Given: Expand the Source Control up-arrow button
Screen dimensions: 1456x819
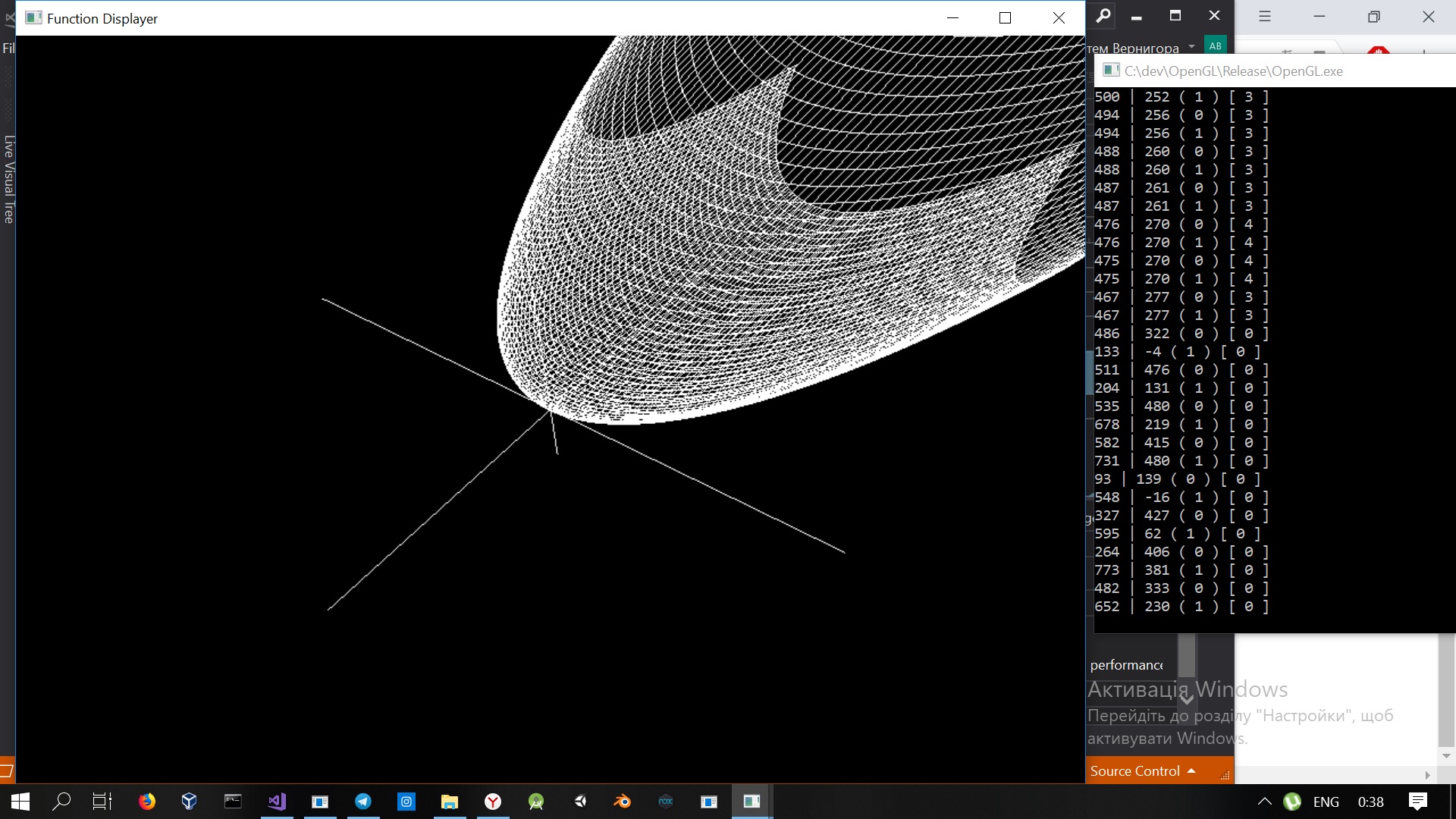Looking at the screenshot, I should (x=1191, y=770).
